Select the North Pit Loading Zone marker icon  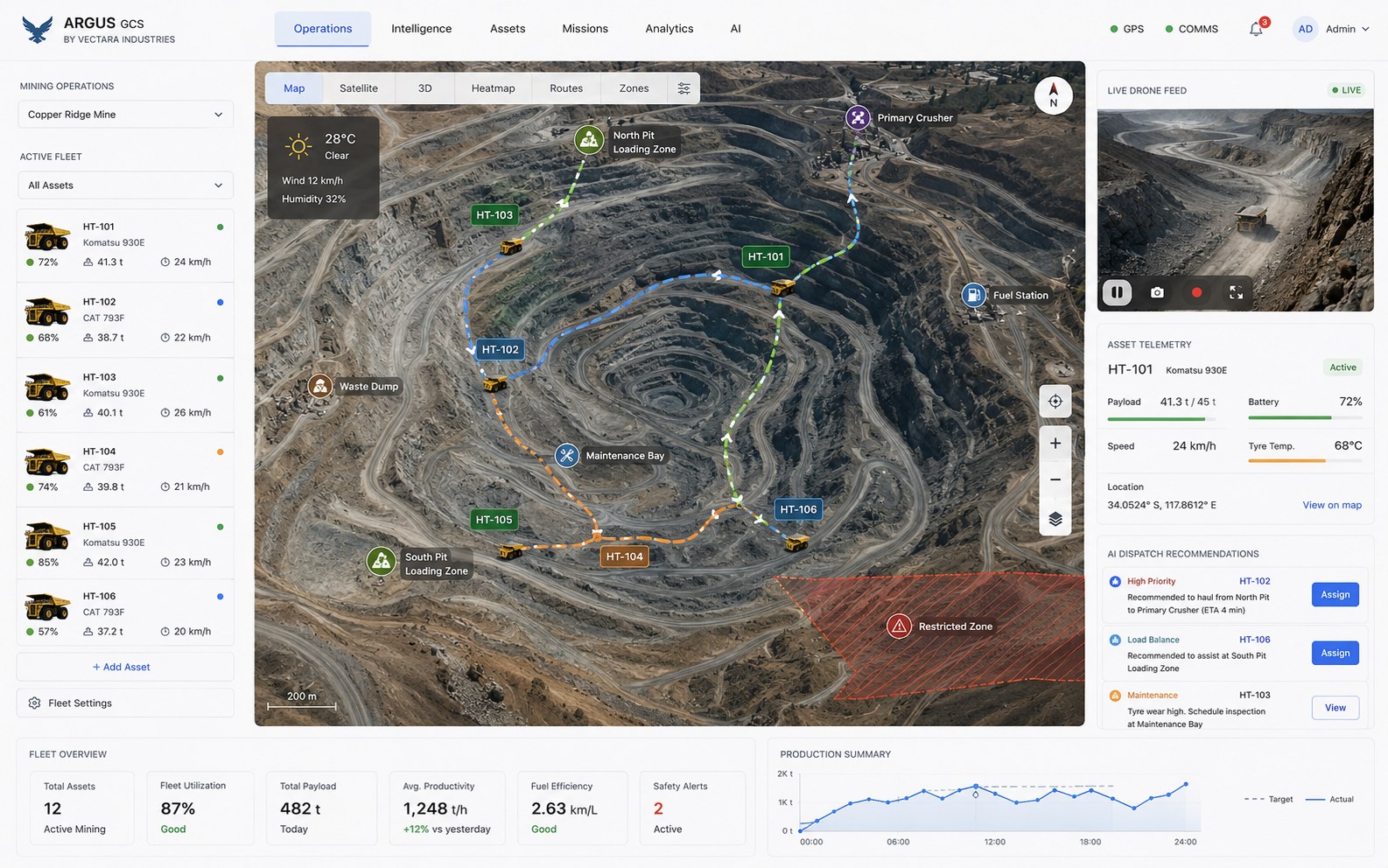coord(589,140)
